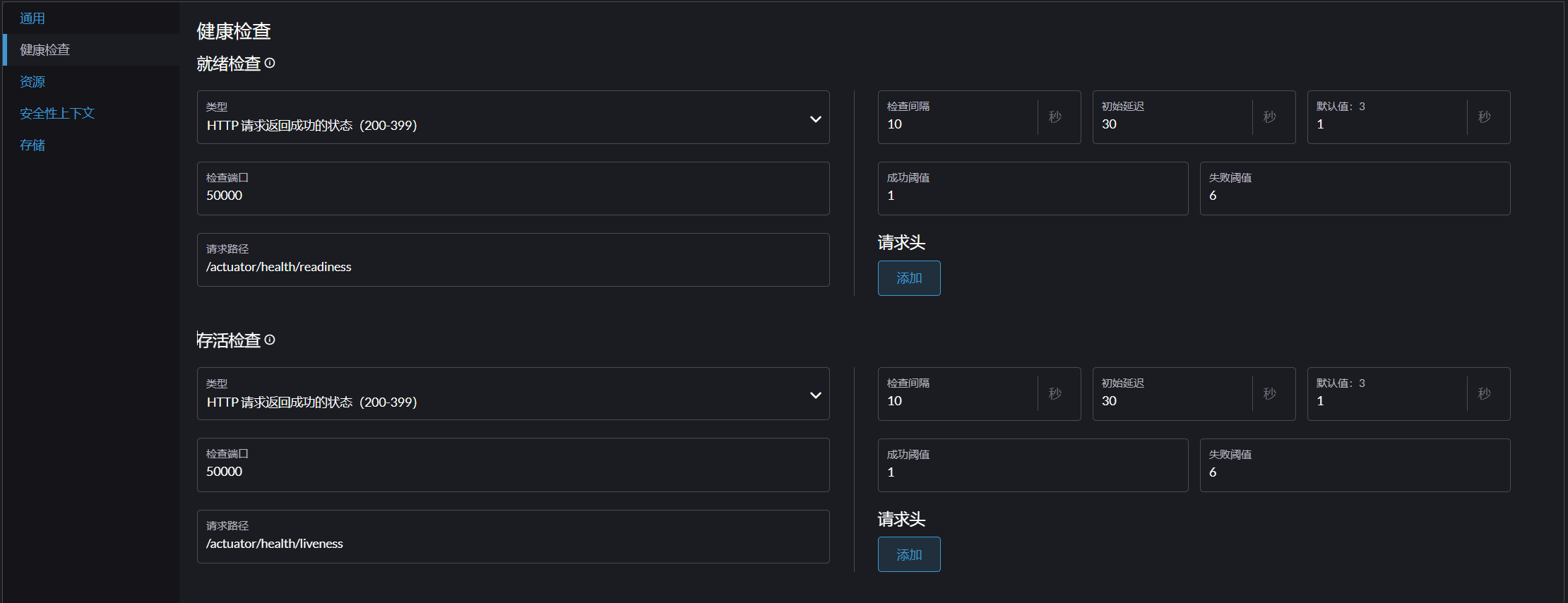1568x603 pixels.
Task: Add a request header for liveness check
Action: click(909, 555)
